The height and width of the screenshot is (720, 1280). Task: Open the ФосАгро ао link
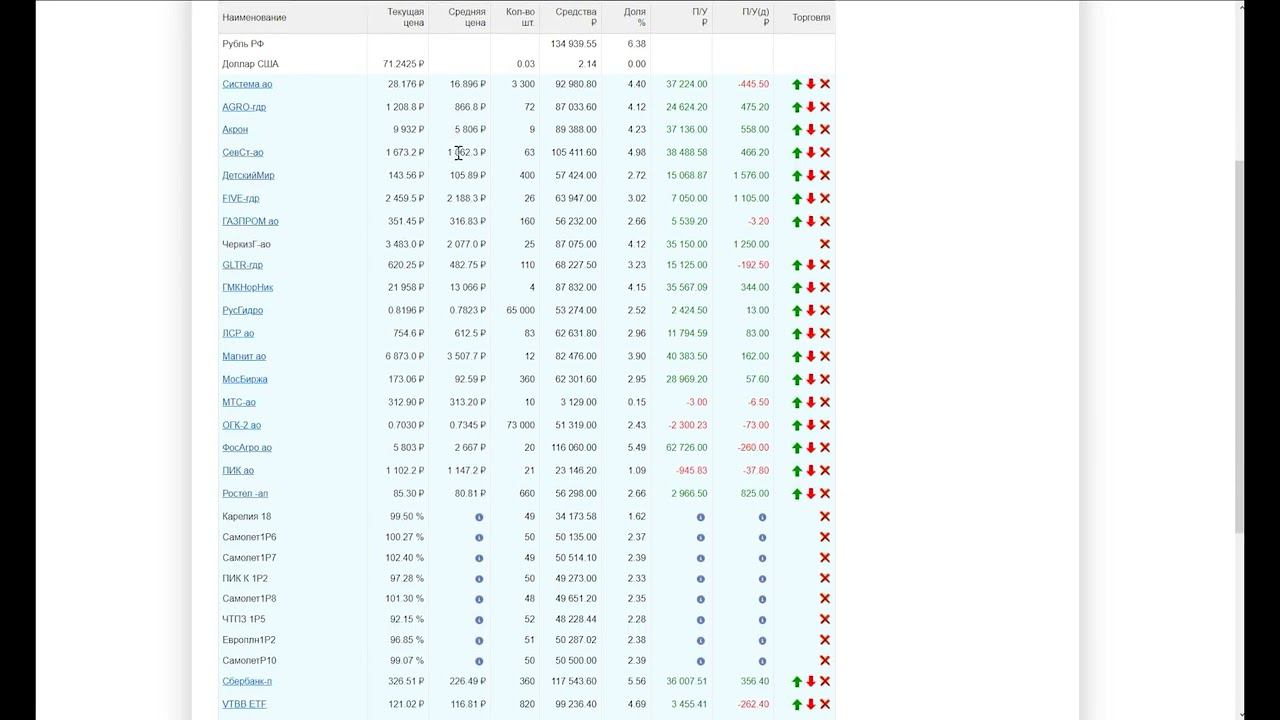click(247, 448)
